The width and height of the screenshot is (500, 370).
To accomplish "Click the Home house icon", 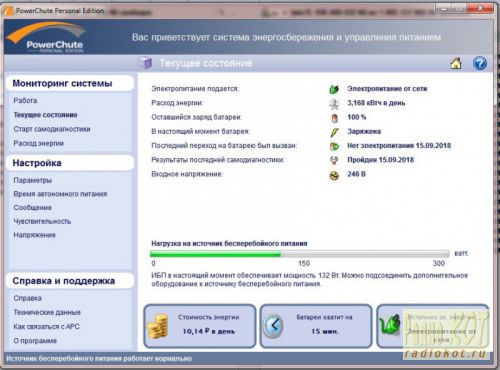I will [456, 63].
